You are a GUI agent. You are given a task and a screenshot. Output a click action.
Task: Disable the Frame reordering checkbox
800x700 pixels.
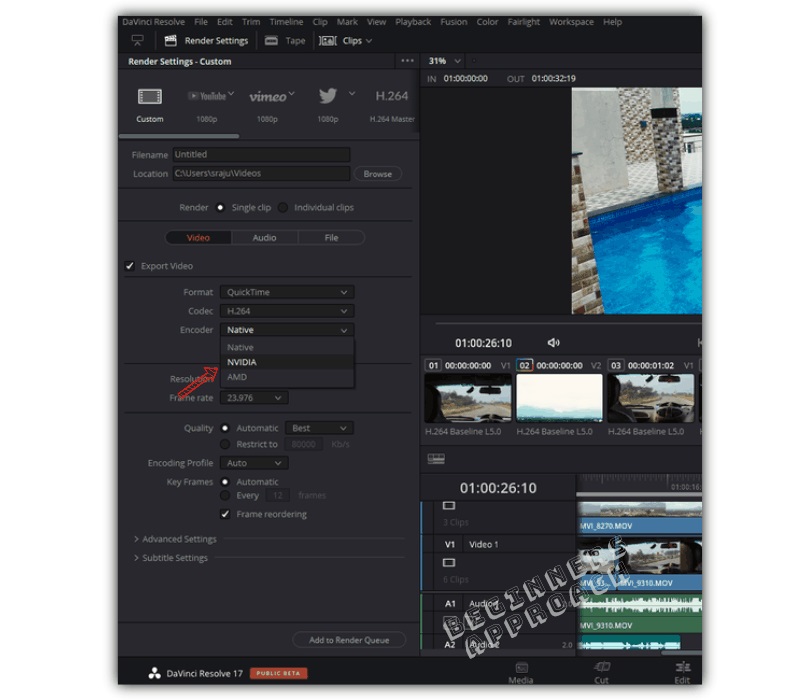(x=223, y=514)
